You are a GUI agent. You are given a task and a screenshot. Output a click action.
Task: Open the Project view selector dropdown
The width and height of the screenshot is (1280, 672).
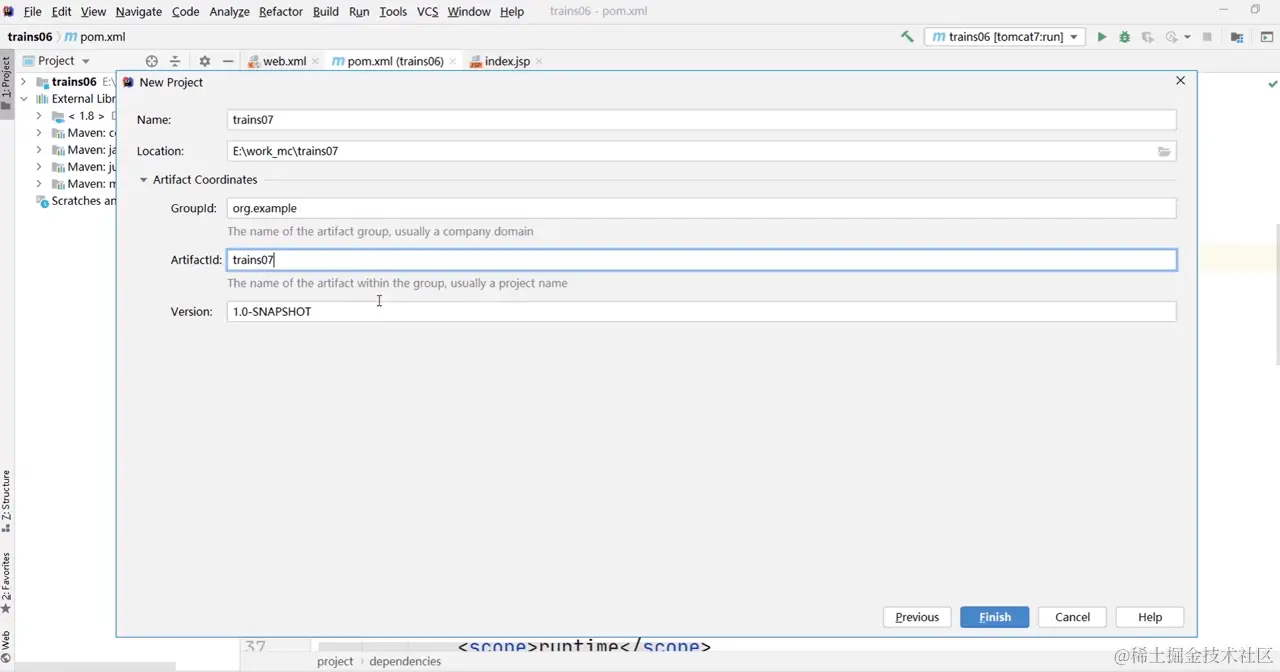pyautogui.click(x=57, y=61)
